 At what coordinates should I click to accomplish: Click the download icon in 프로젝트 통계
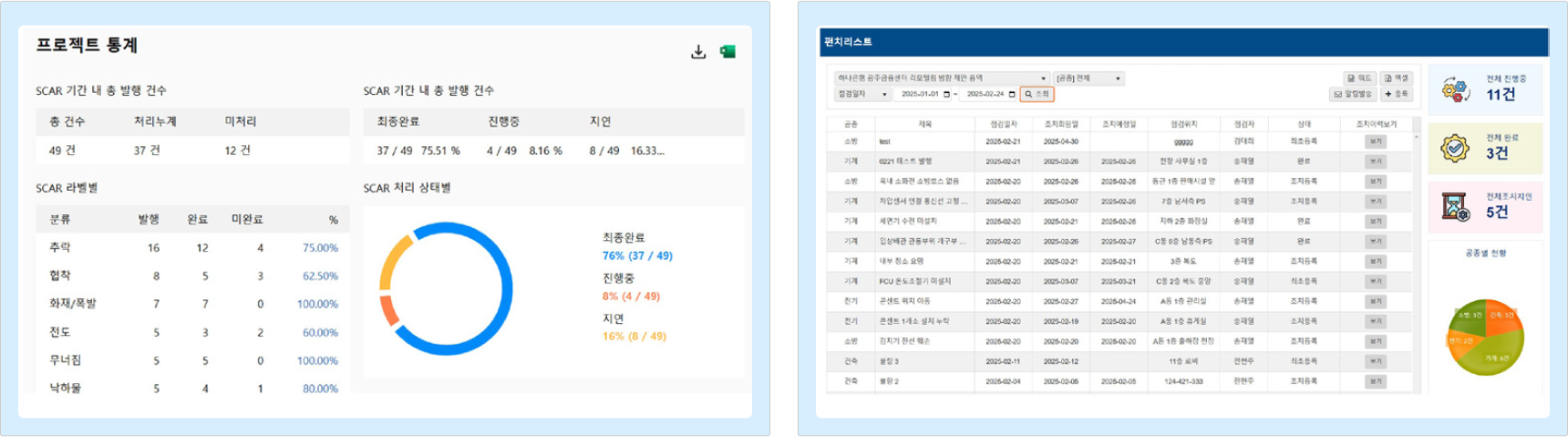pos(698,52)
